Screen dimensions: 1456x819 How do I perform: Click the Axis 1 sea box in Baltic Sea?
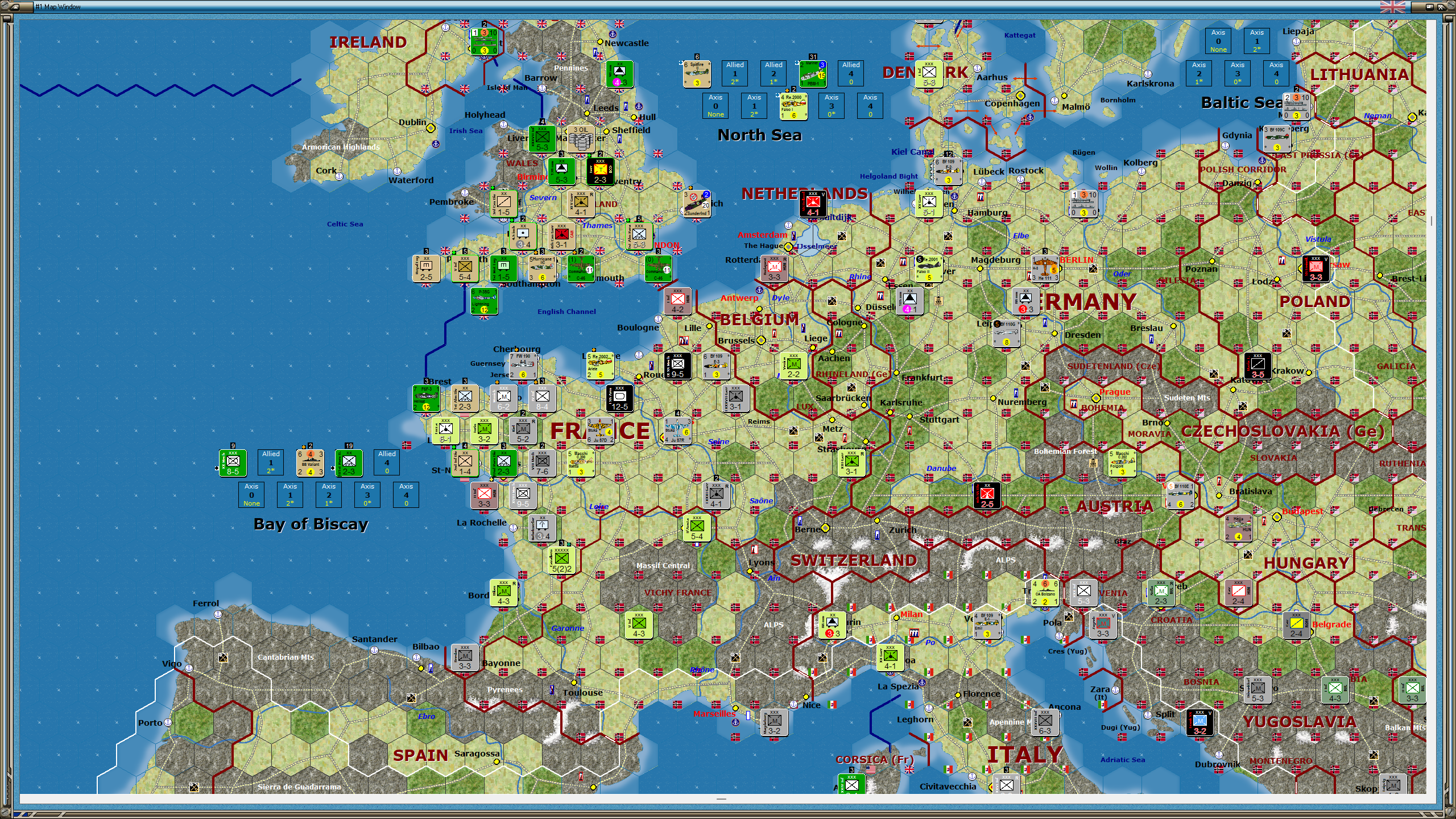1257,42
